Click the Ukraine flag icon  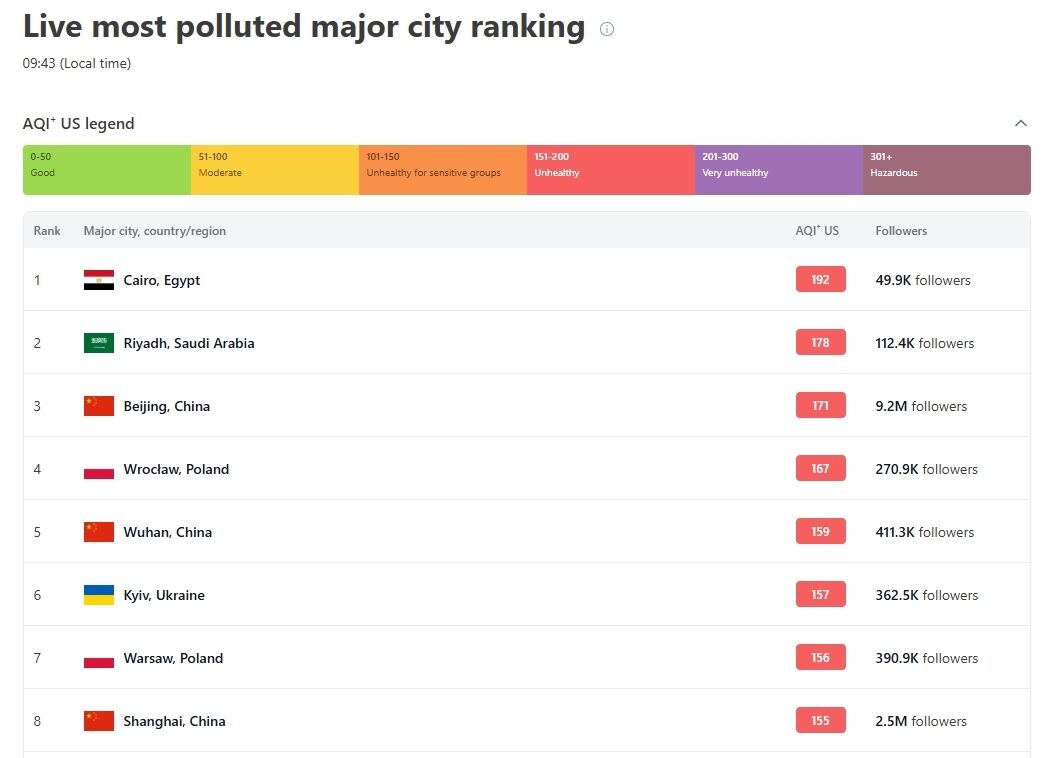(98, 595)
